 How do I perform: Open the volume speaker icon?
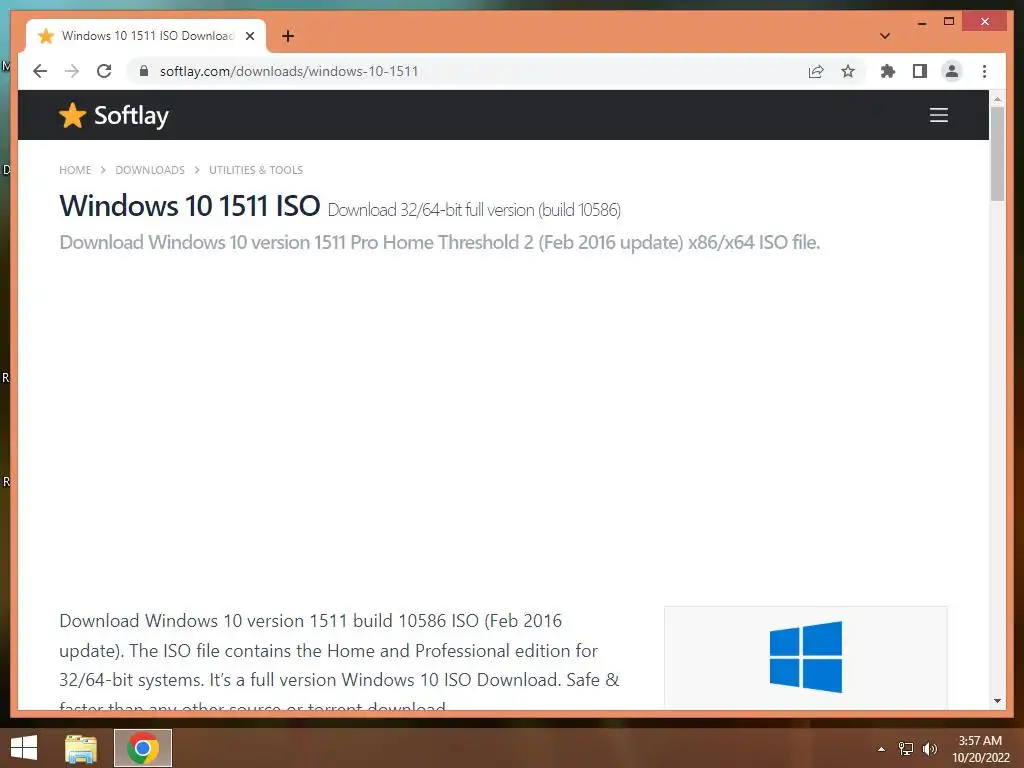pyautogui.click(x=929, y=749)
